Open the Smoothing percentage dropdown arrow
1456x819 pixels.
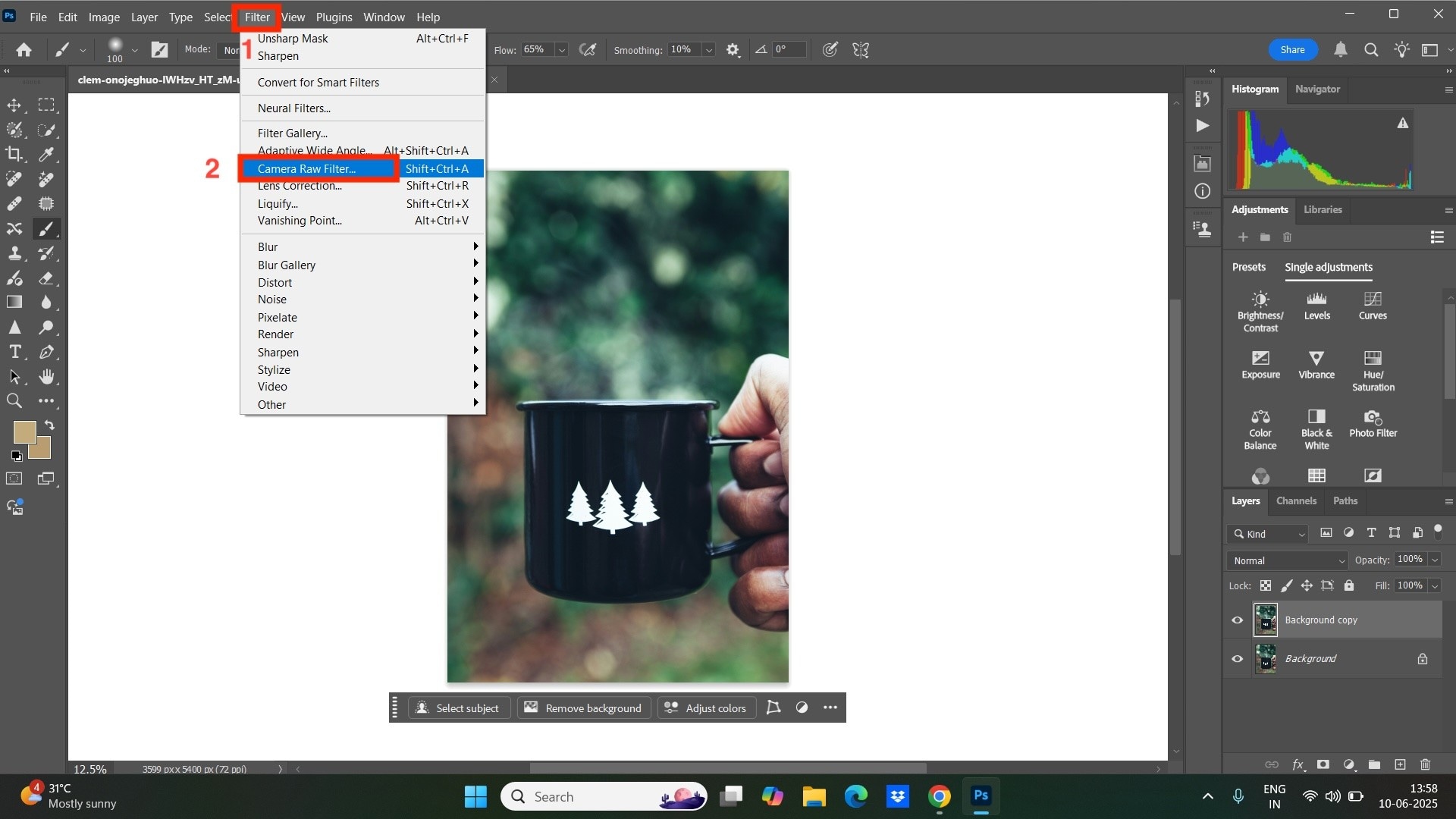(709, 50)
